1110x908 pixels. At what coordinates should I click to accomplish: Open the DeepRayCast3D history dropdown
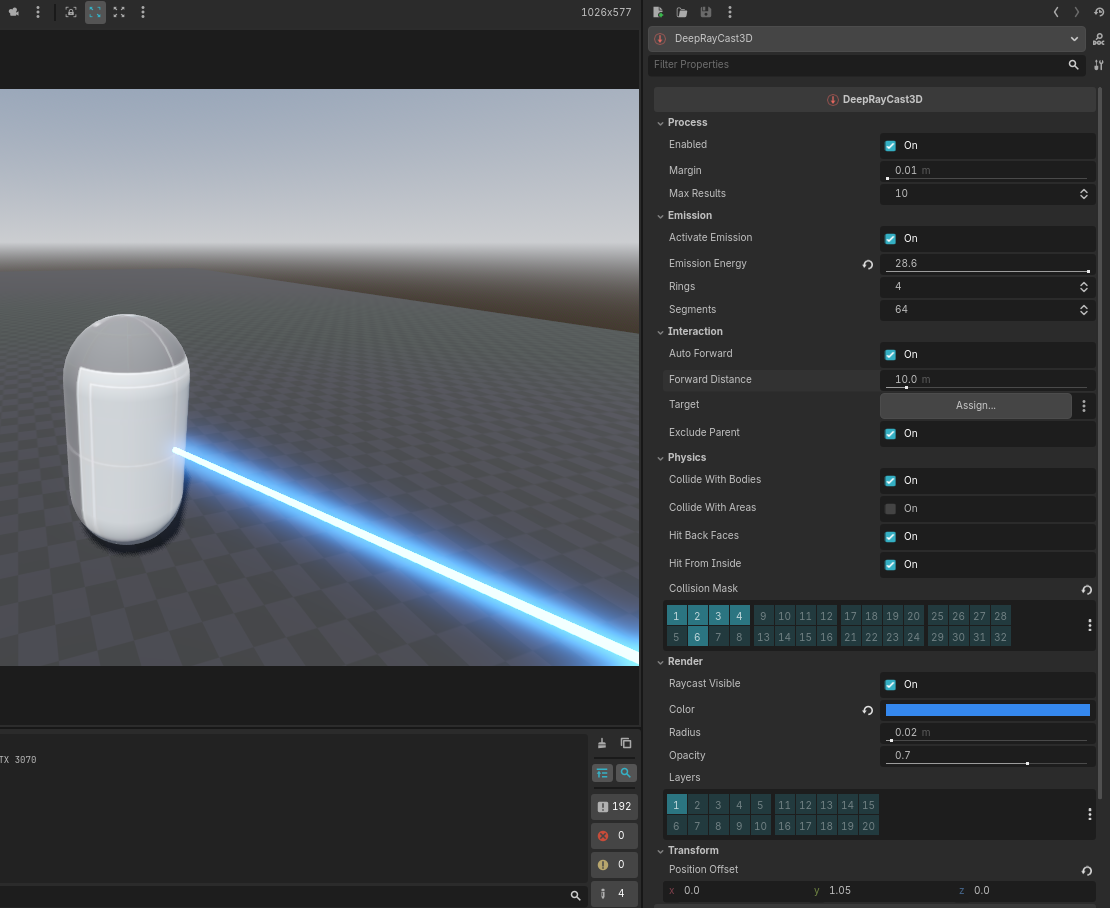(x=1075, y=38)
